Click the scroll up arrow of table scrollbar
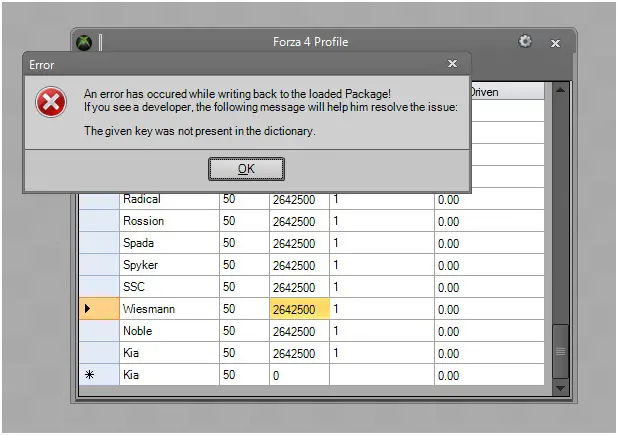This screenshot has width=618, height=435. point(560,90)
